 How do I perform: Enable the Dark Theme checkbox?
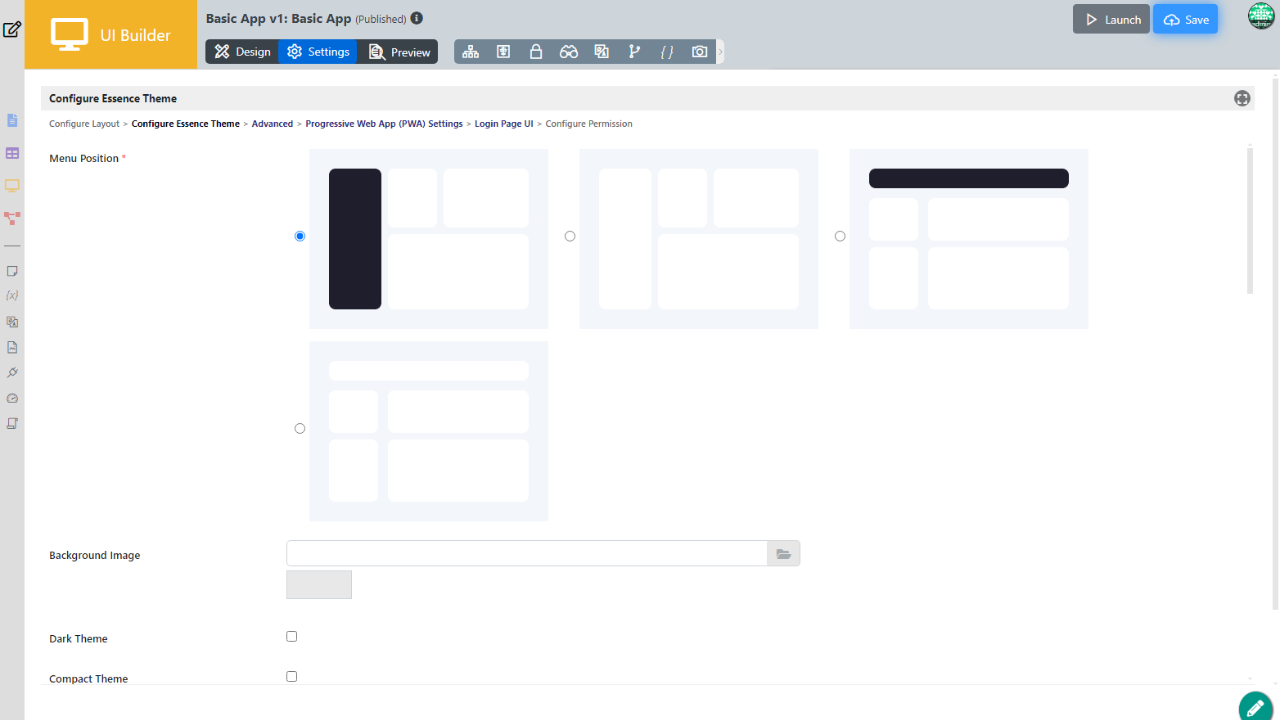coord(292,636)
